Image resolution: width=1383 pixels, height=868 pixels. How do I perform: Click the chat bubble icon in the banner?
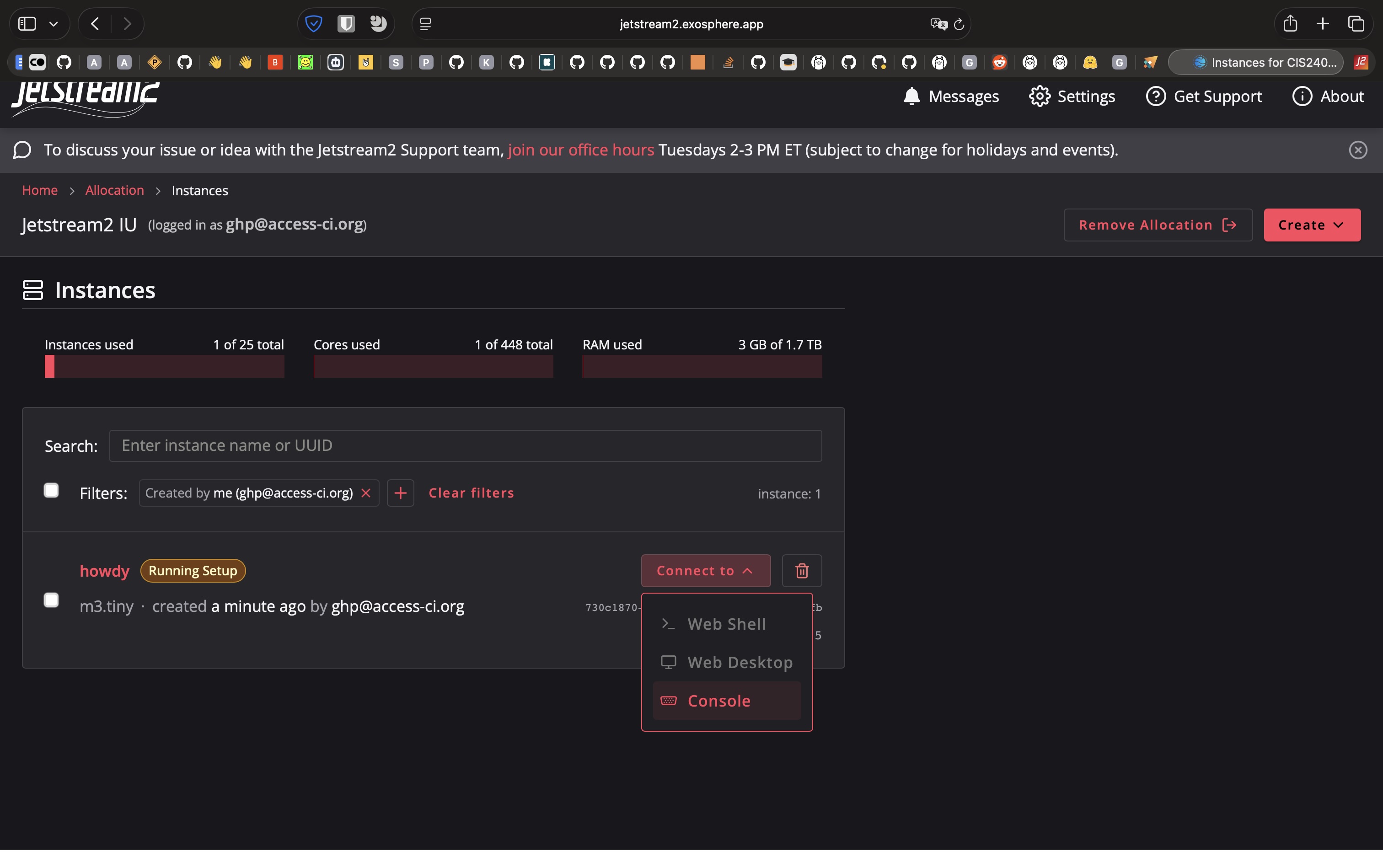coord(22,150)
